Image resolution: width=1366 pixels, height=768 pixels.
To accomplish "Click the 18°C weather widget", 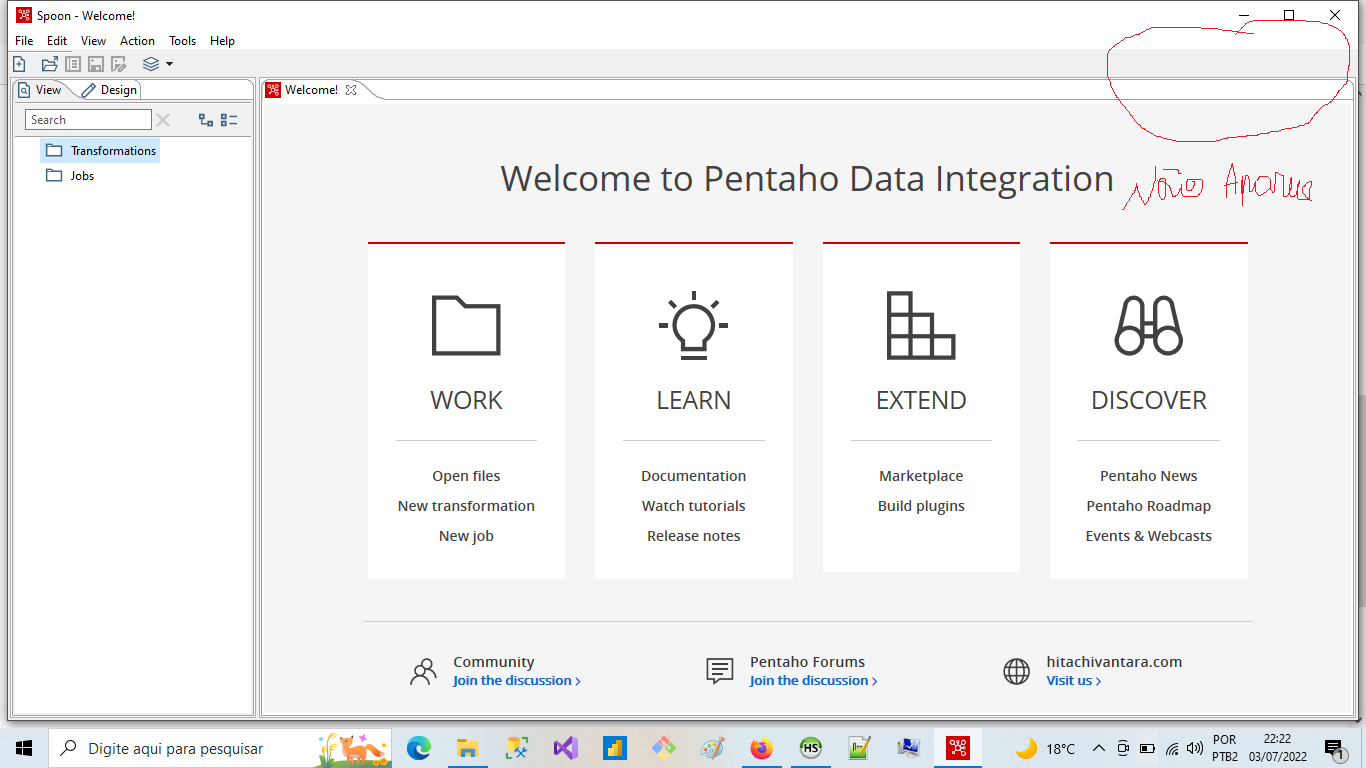I will click(1046, 748).
